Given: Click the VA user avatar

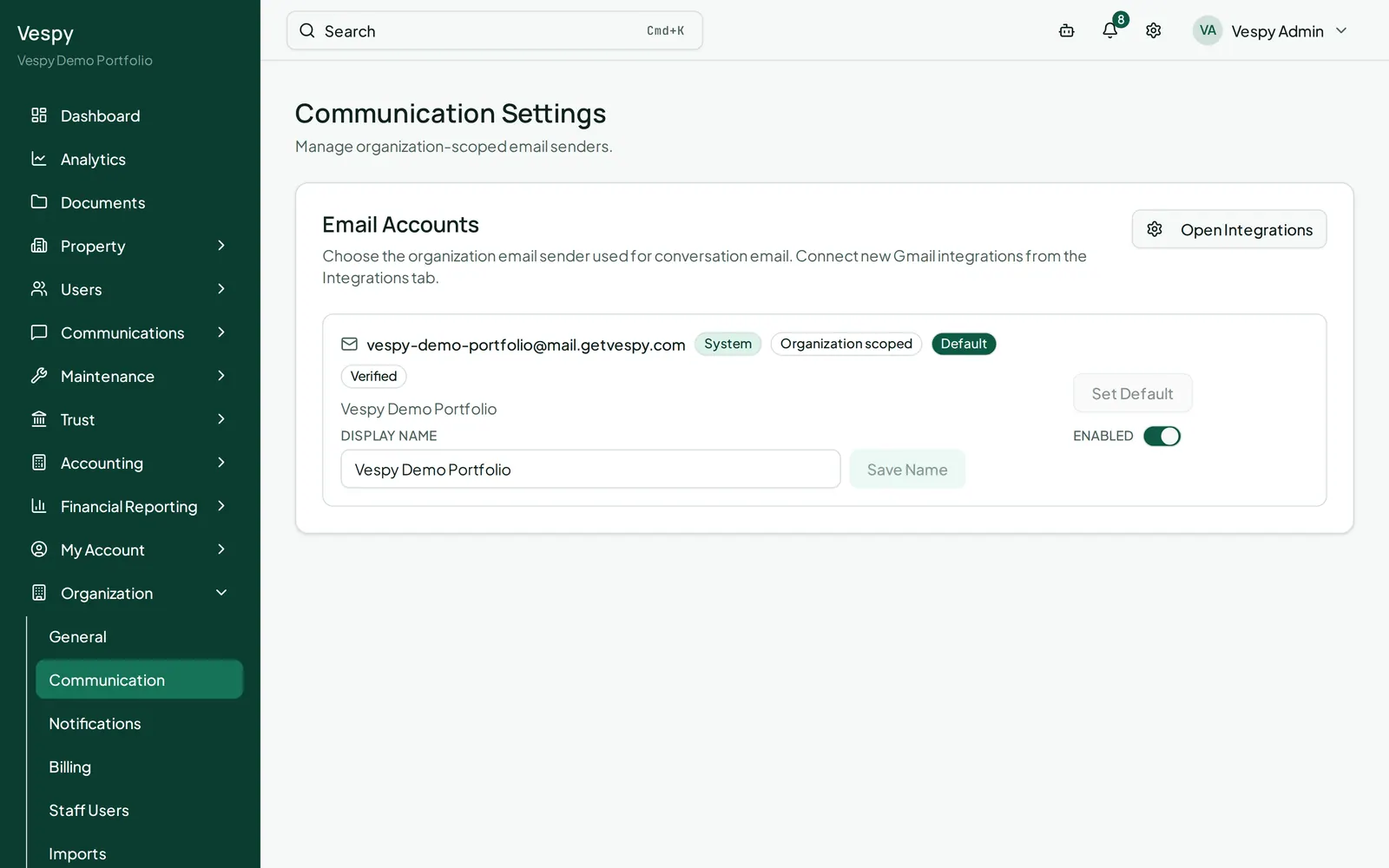Looking at the screenshot, I should coord(1208,30).
